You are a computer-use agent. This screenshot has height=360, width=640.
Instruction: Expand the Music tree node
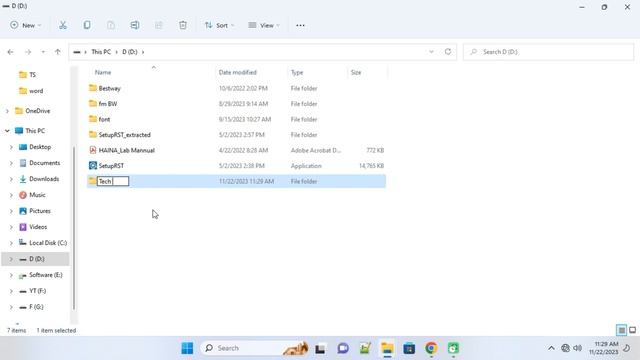[x=11, y=195]
